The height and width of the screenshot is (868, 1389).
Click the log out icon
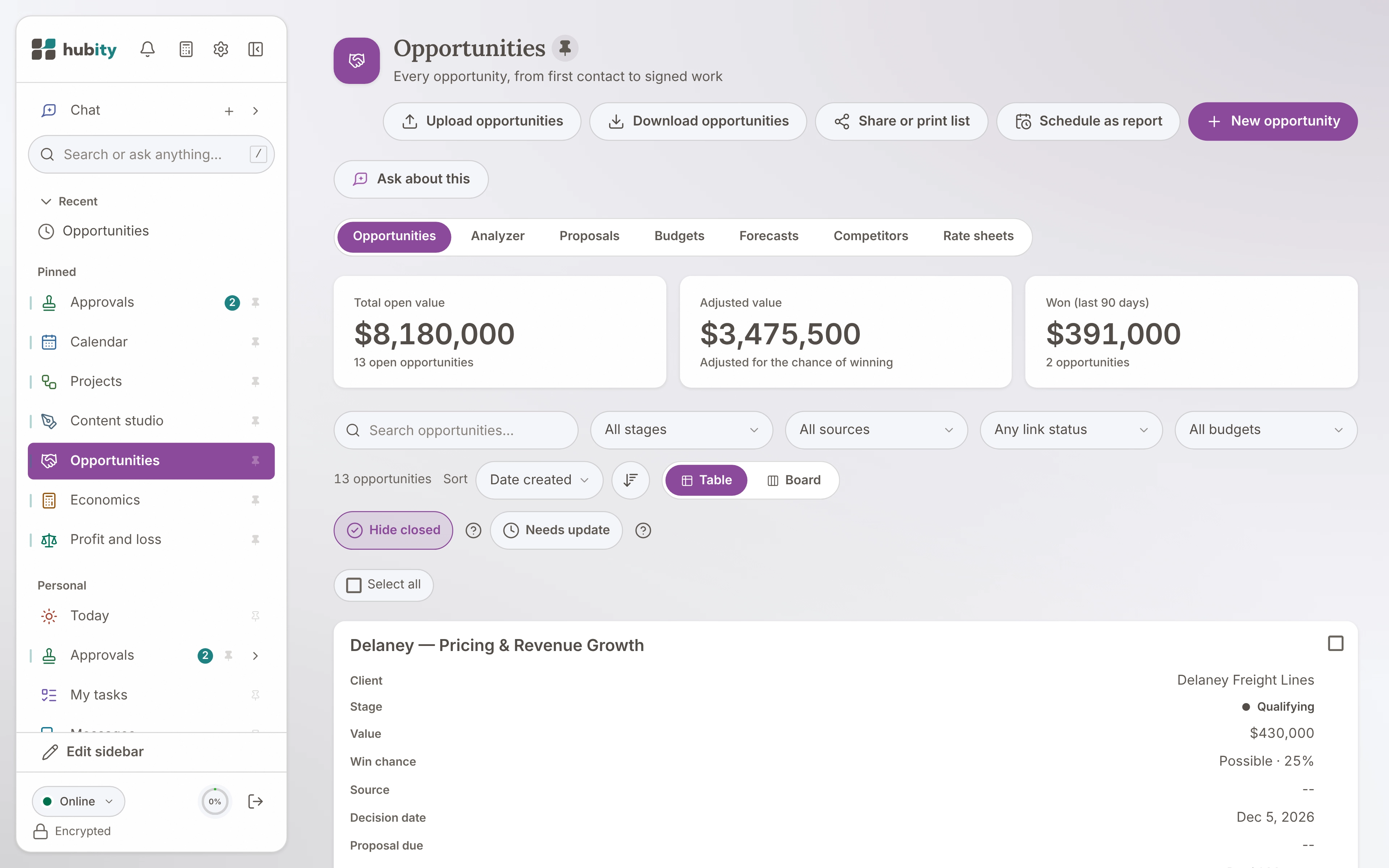(255, 801)
